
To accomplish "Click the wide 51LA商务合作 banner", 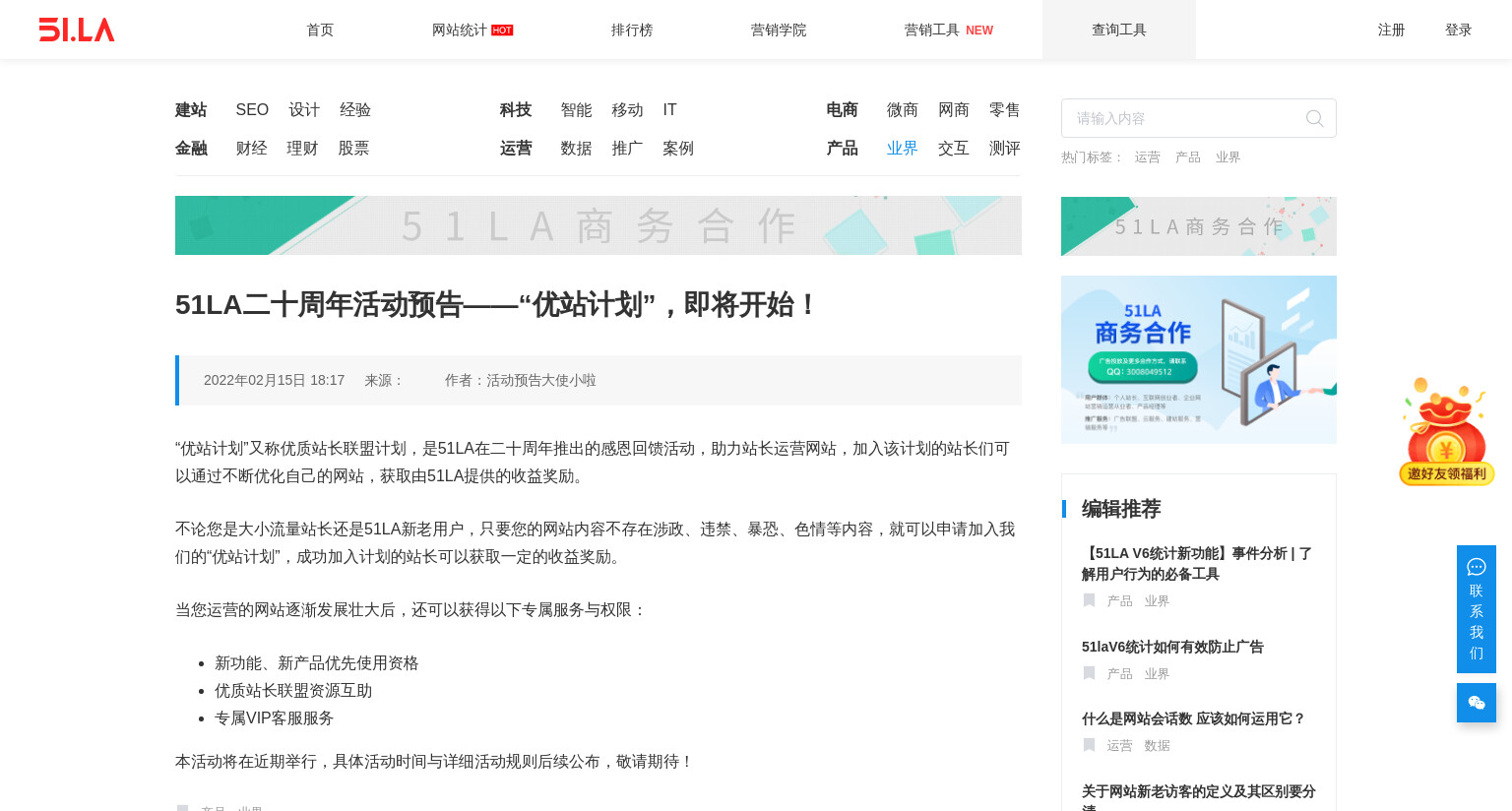I will (598, 225).
